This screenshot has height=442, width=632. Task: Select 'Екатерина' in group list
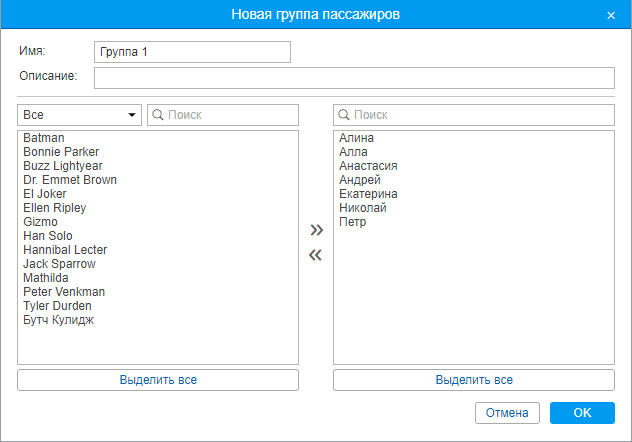[369, 194]
